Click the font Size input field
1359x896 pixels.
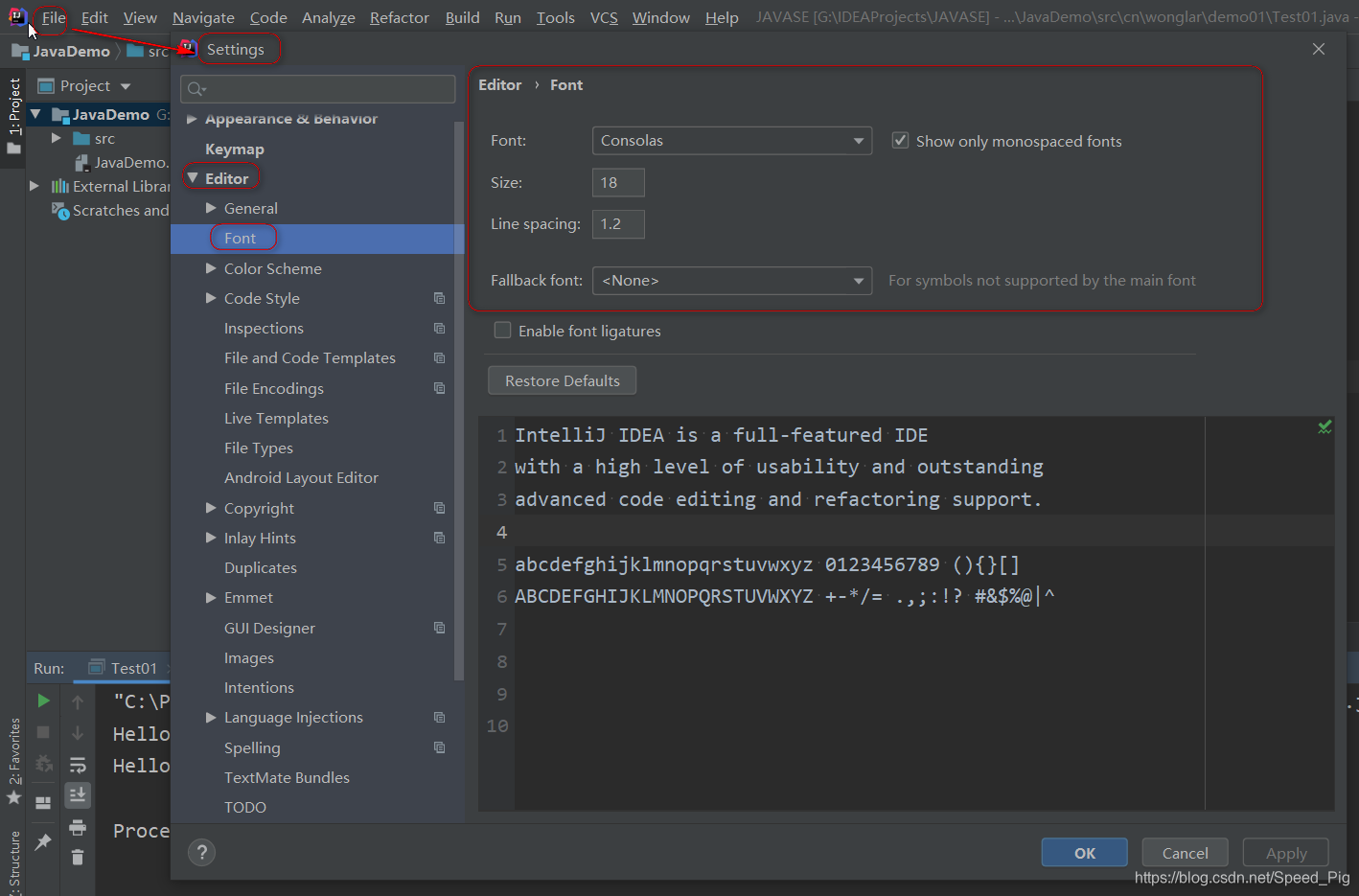[618, 182]
